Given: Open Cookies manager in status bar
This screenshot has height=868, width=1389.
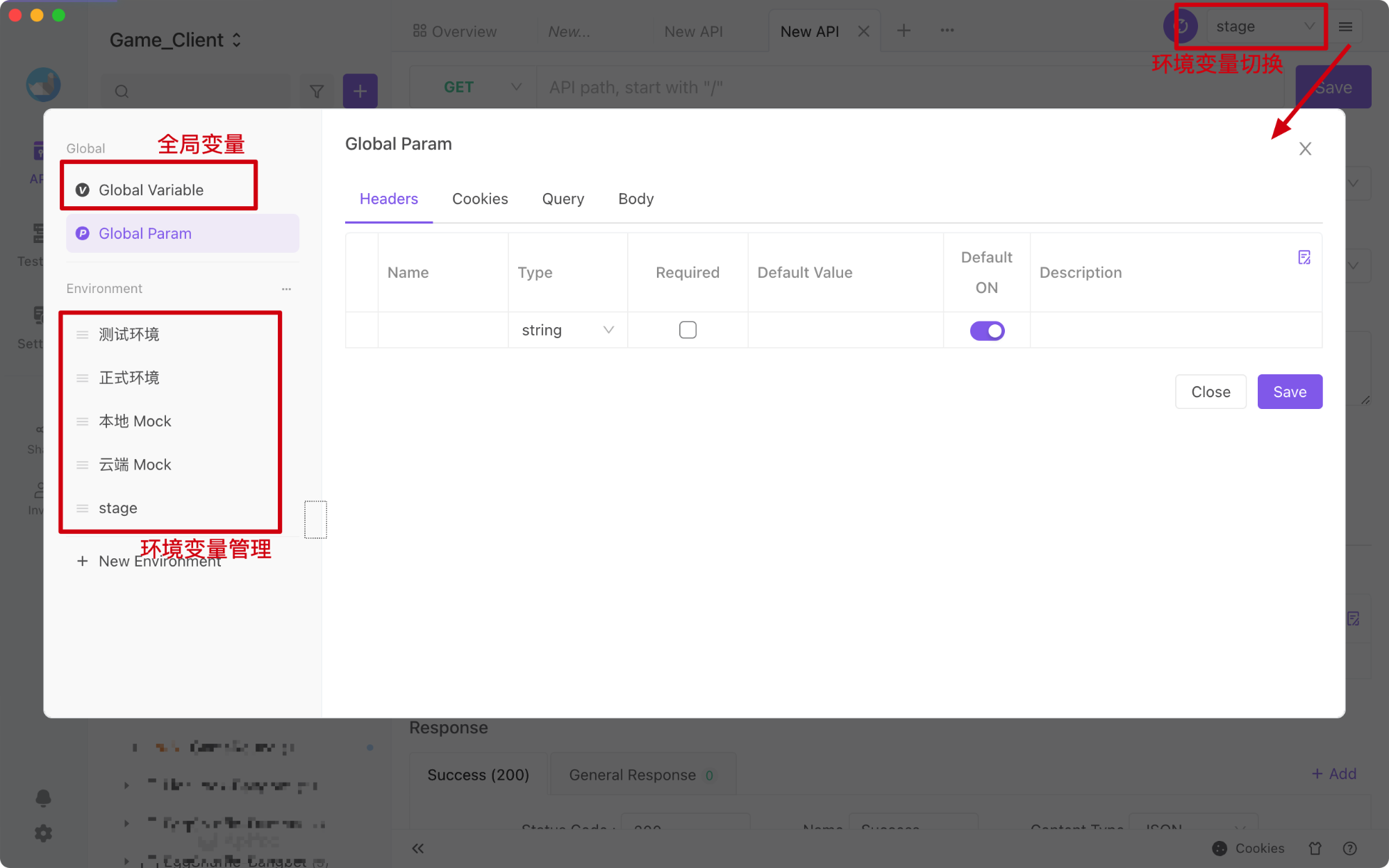Looking at the screenshot, I should [1248, 849].
